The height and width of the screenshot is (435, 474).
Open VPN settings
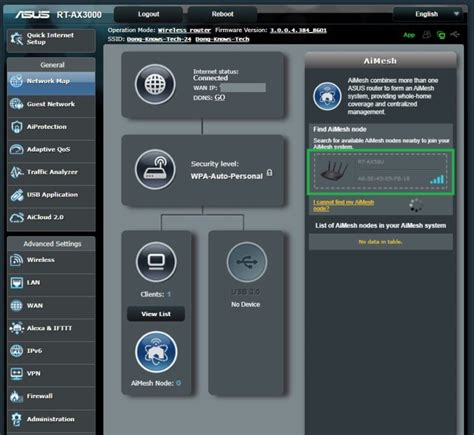[51, 375]
